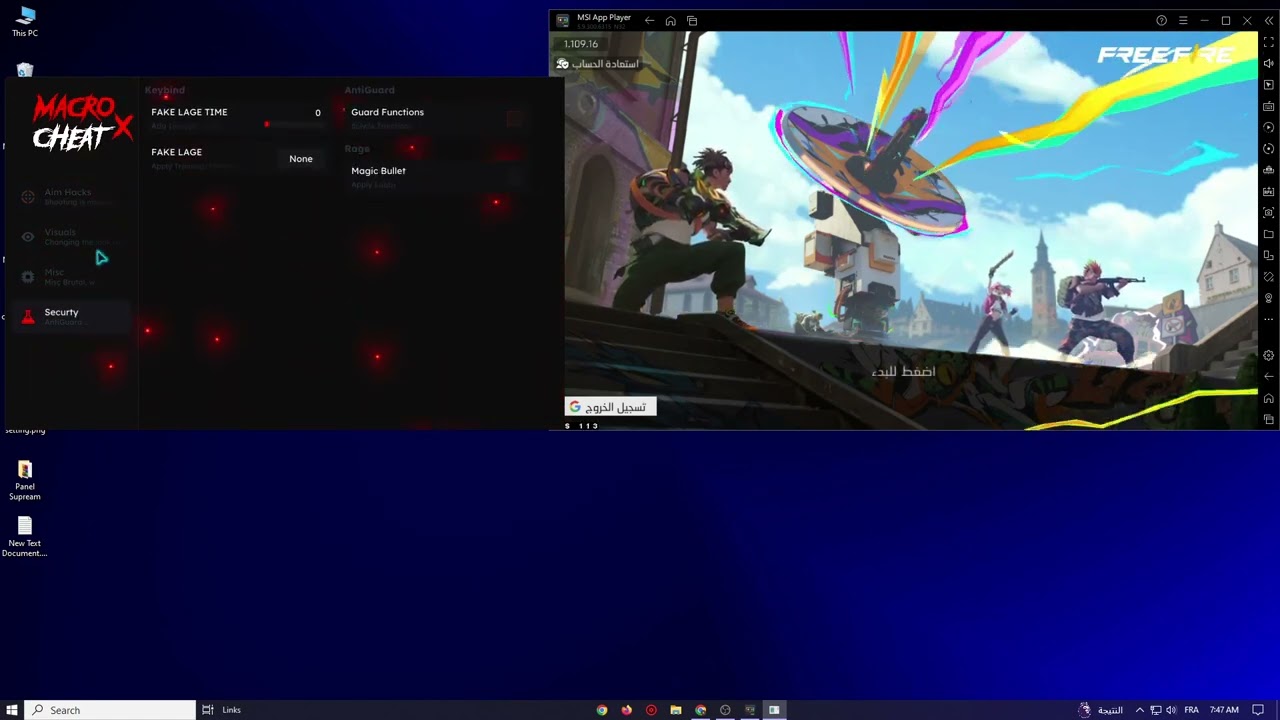Click the Misc chip icon
Viewport: 1280px width, 720px height.
click(x=28, y=277)
